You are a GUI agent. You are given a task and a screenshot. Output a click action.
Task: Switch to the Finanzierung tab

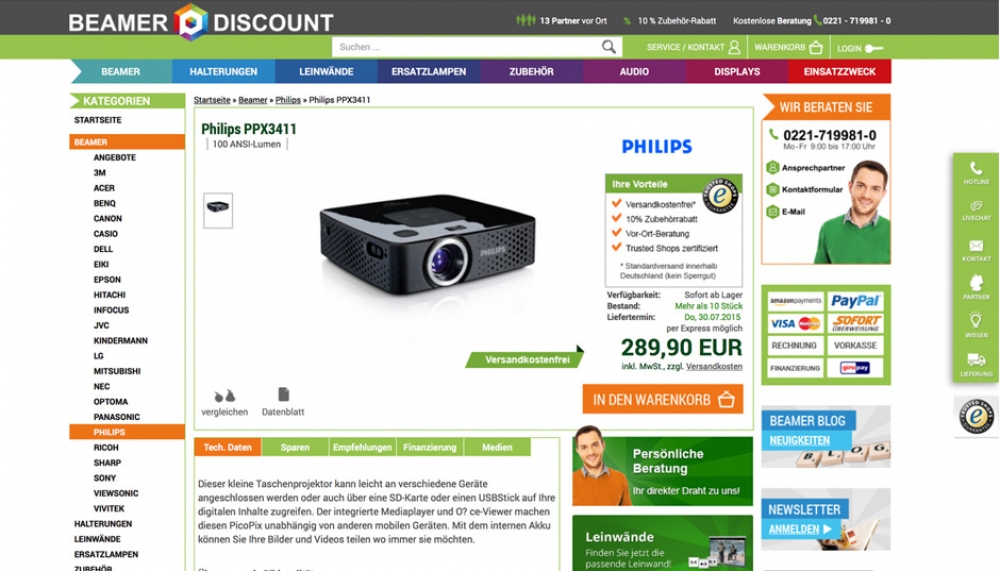click(430, 447)
